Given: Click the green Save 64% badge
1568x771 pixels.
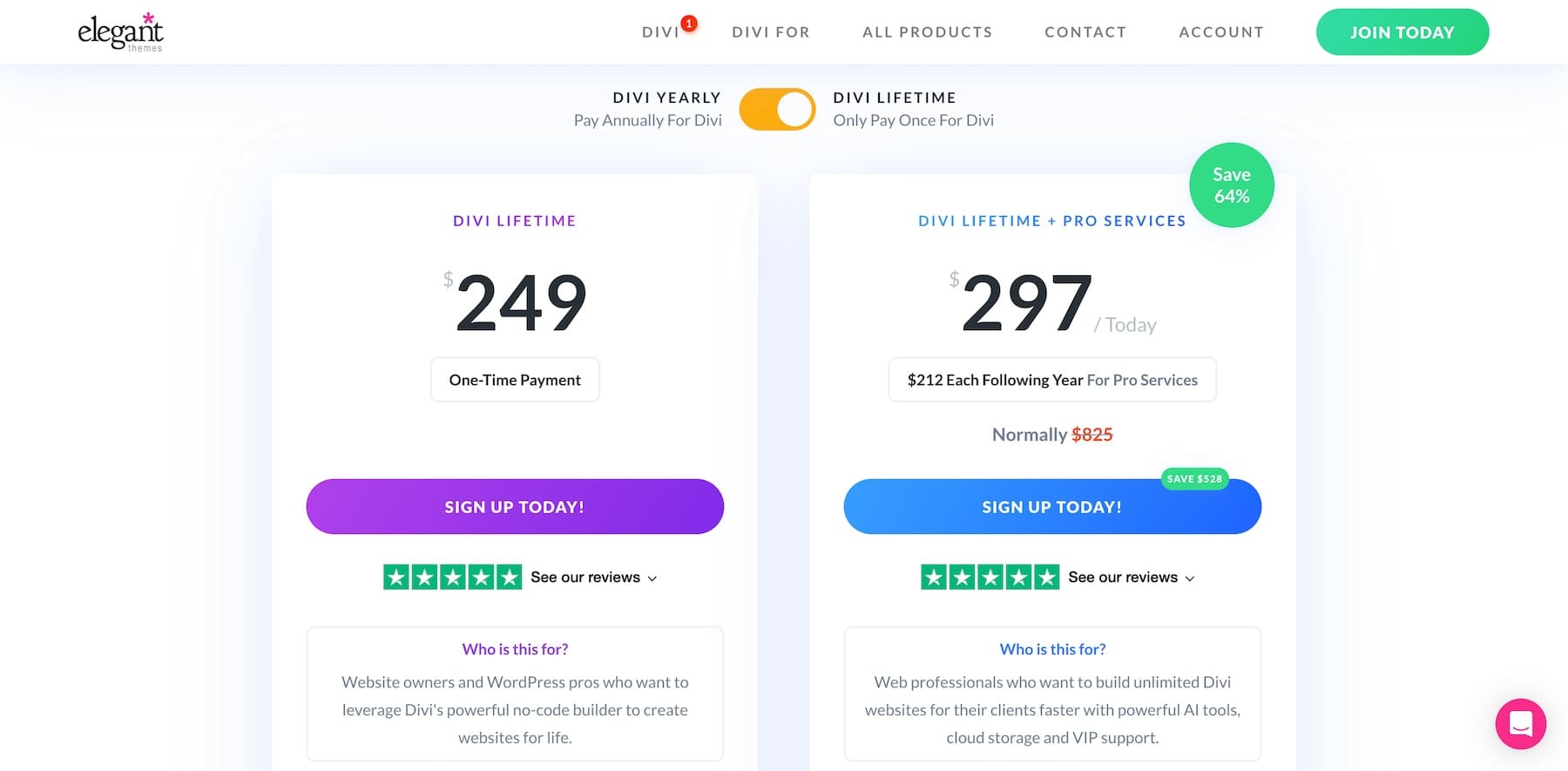Looking at the screenshot, I should point(1231,184).
